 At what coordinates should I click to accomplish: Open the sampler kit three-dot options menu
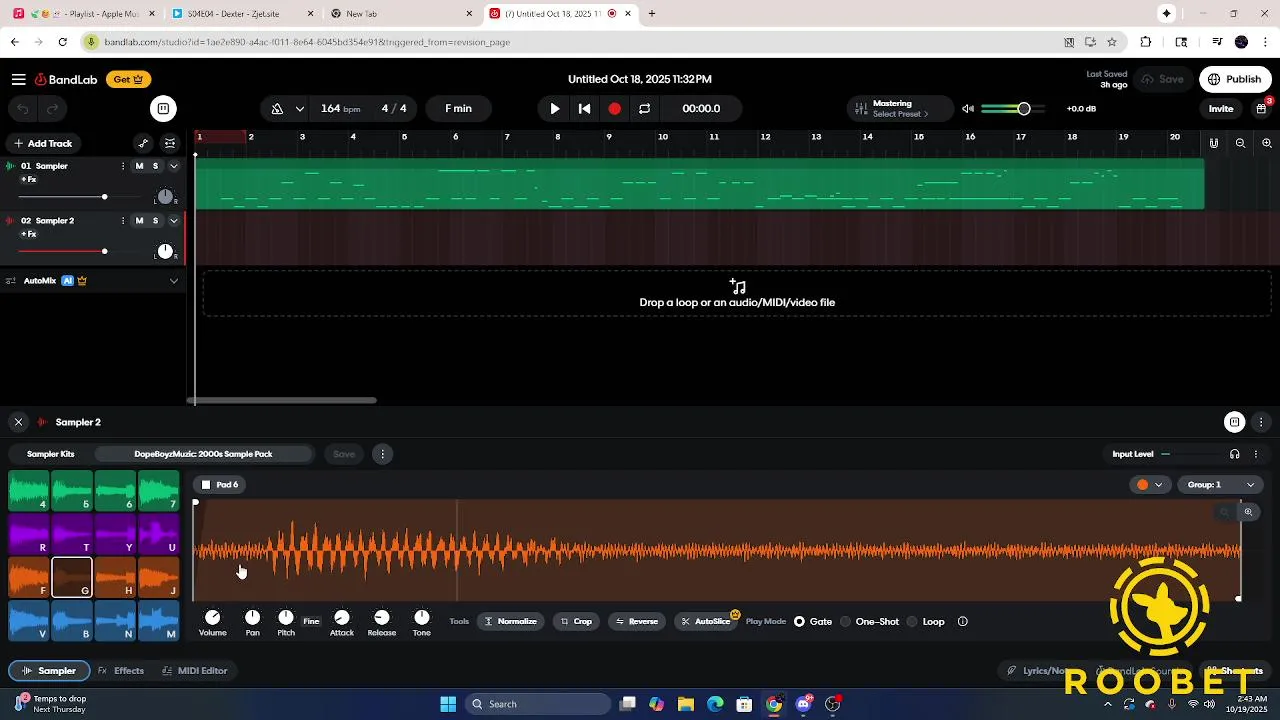[x=382, y=454]
